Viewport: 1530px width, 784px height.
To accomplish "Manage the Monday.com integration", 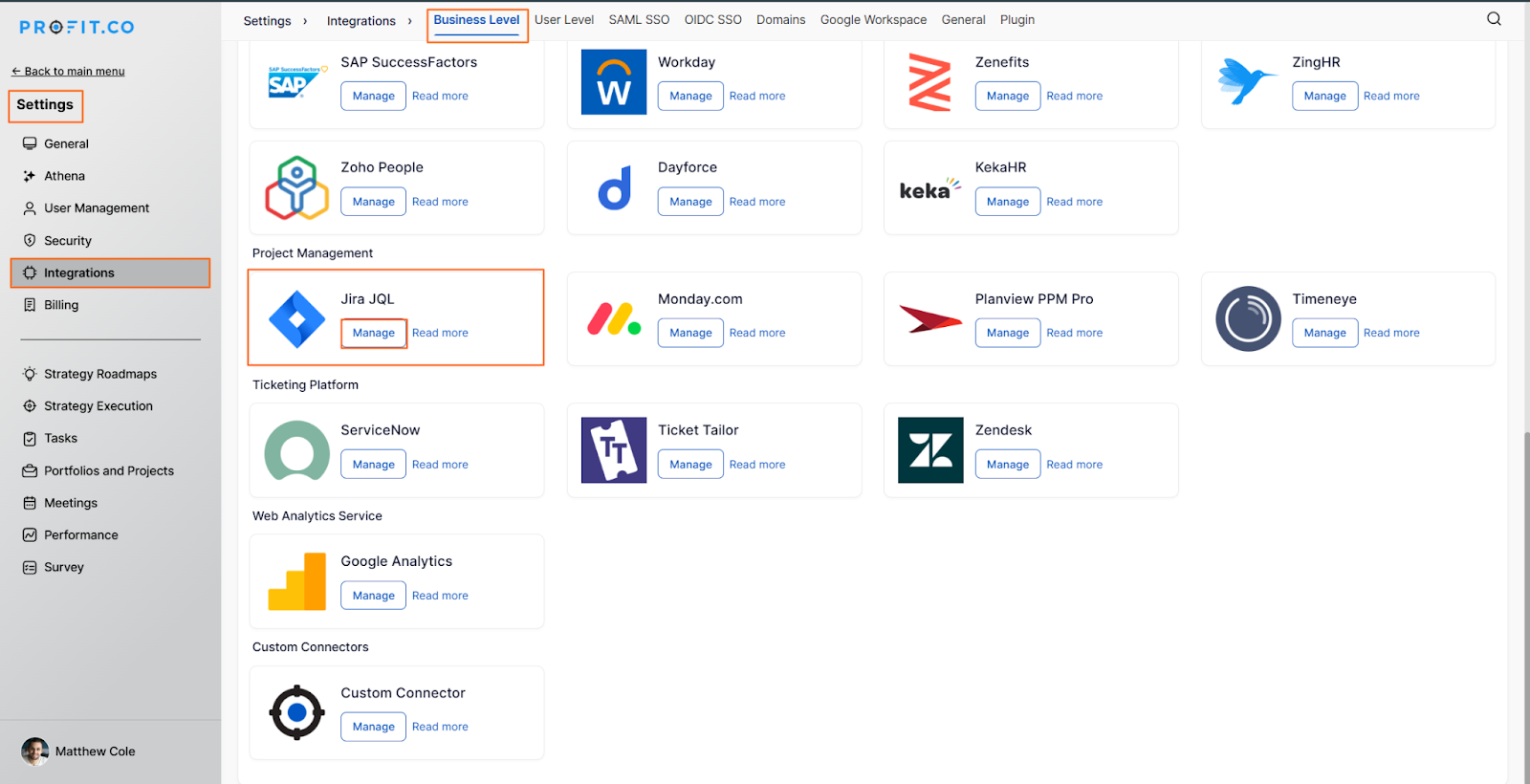I will [690, 333].
